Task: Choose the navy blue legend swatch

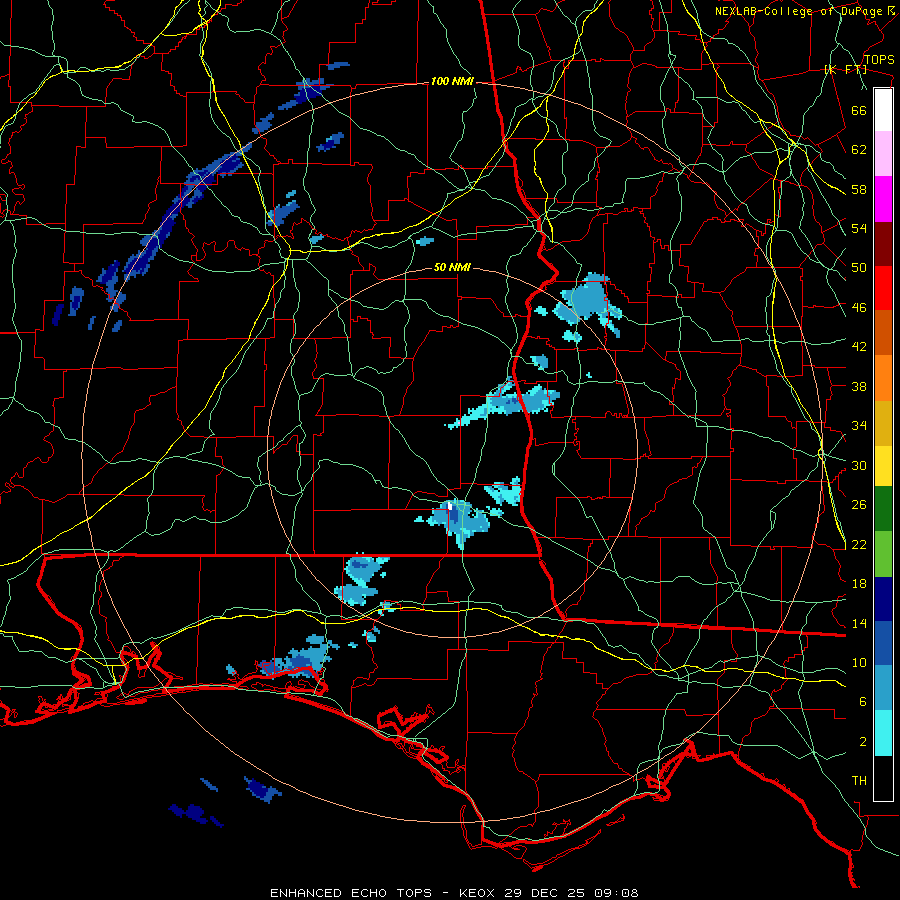Action: click(x=883, y=599)
